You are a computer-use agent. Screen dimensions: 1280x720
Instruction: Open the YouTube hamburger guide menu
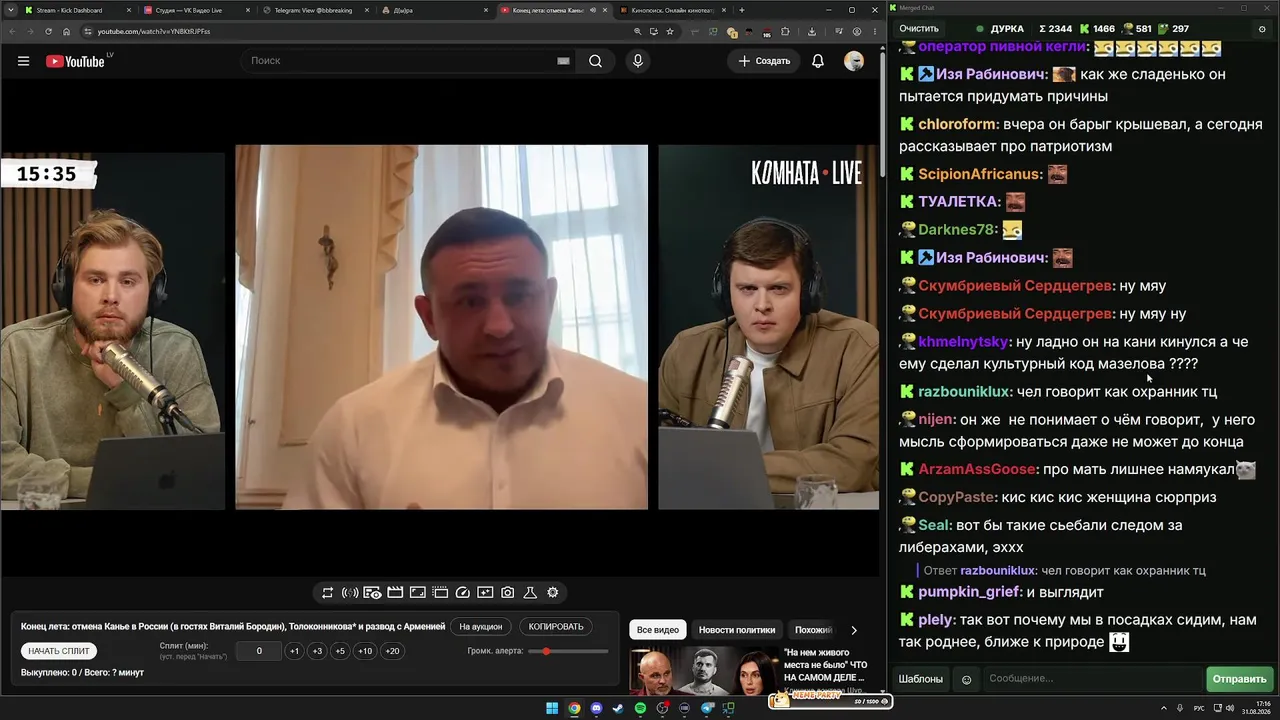coord(23,61)
